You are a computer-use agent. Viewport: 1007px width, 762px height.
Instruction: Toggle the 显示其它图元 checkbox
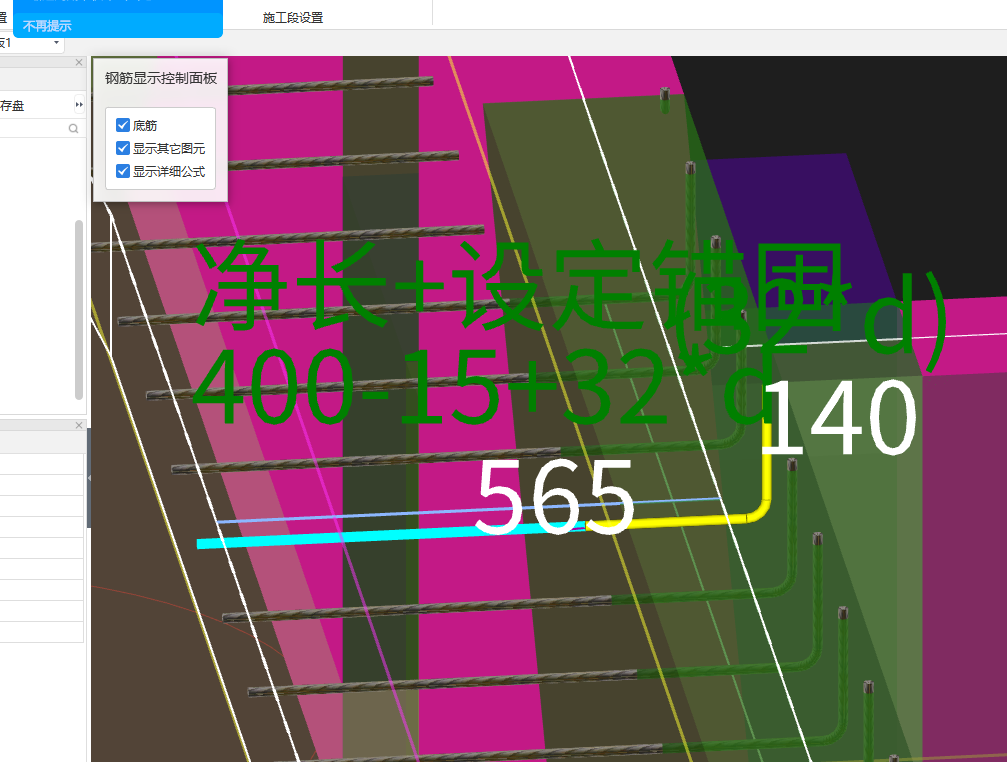(x=123, y=148)
